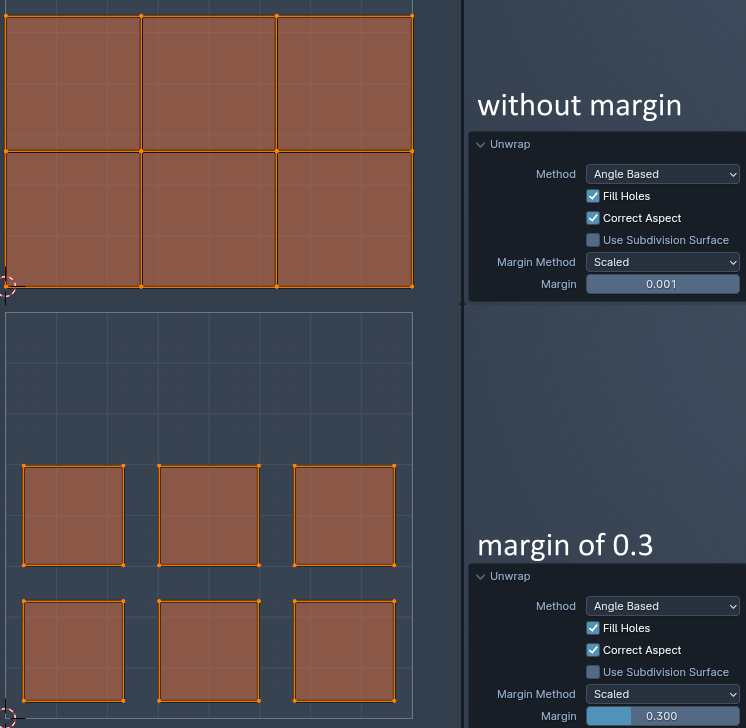This screenshot has width=746, height=728.
Task: Collapse the Unwrap panel with margin 0.001
Action: coord(481,145)
